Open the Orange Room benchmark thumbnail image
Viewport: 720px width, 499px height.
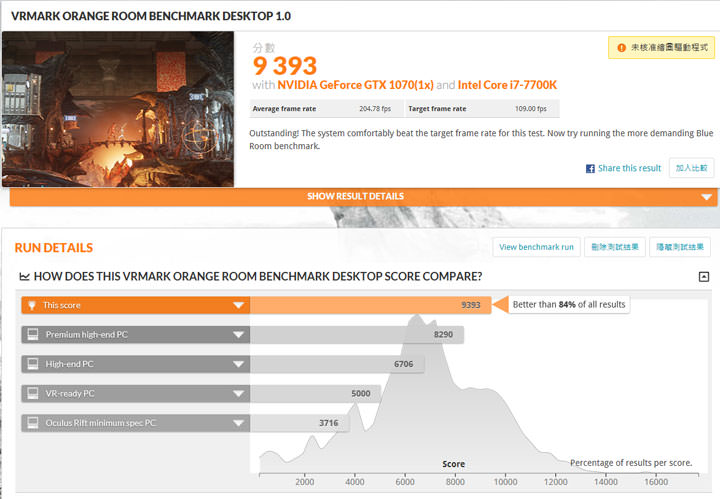[118, 108]
